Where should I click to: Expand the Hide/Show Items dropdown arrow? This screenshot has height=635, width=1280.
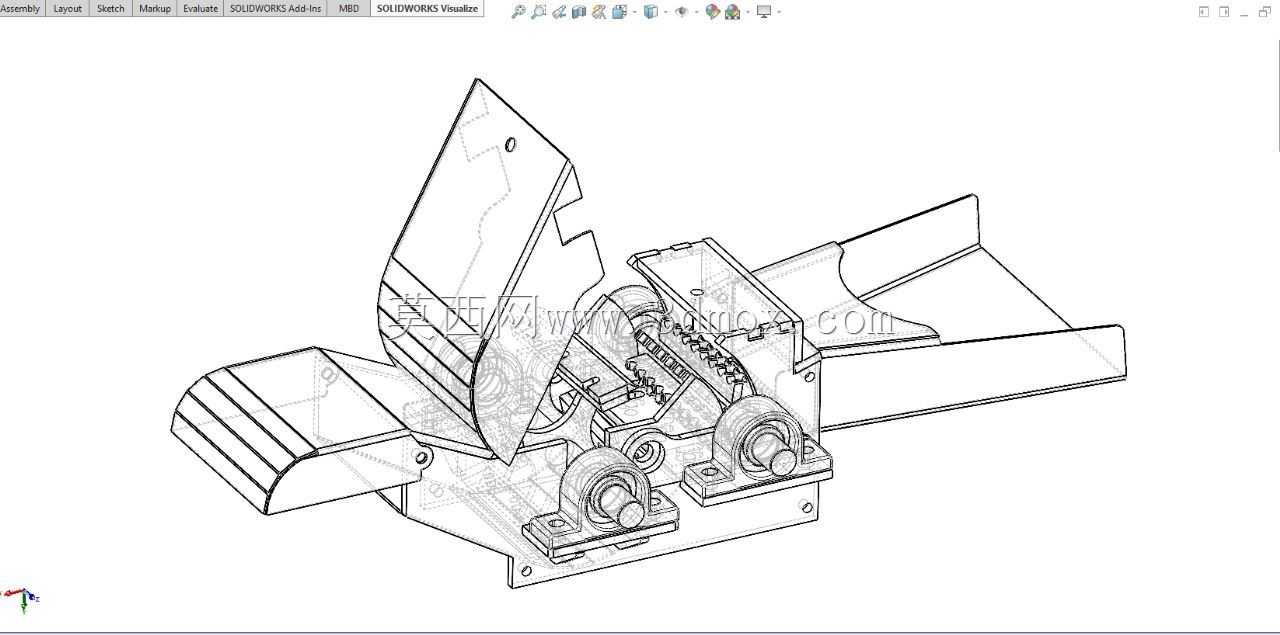point(697,12)
